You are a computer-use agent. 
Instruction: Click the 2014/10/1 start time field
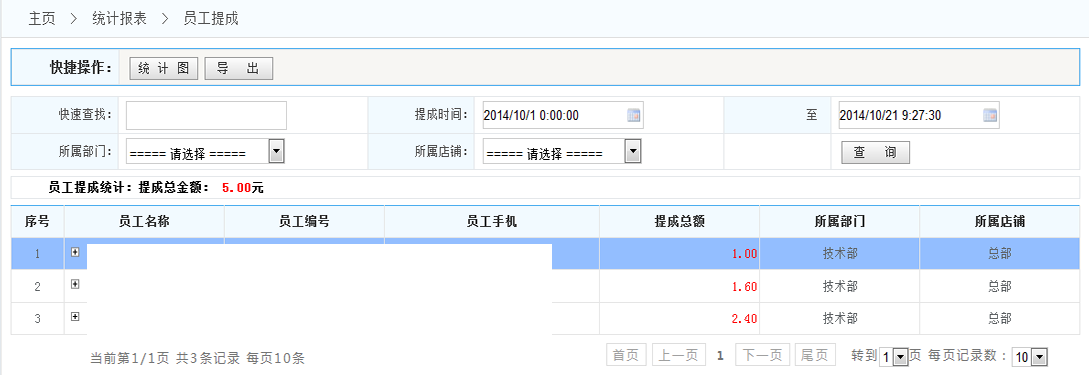[554, 115]
